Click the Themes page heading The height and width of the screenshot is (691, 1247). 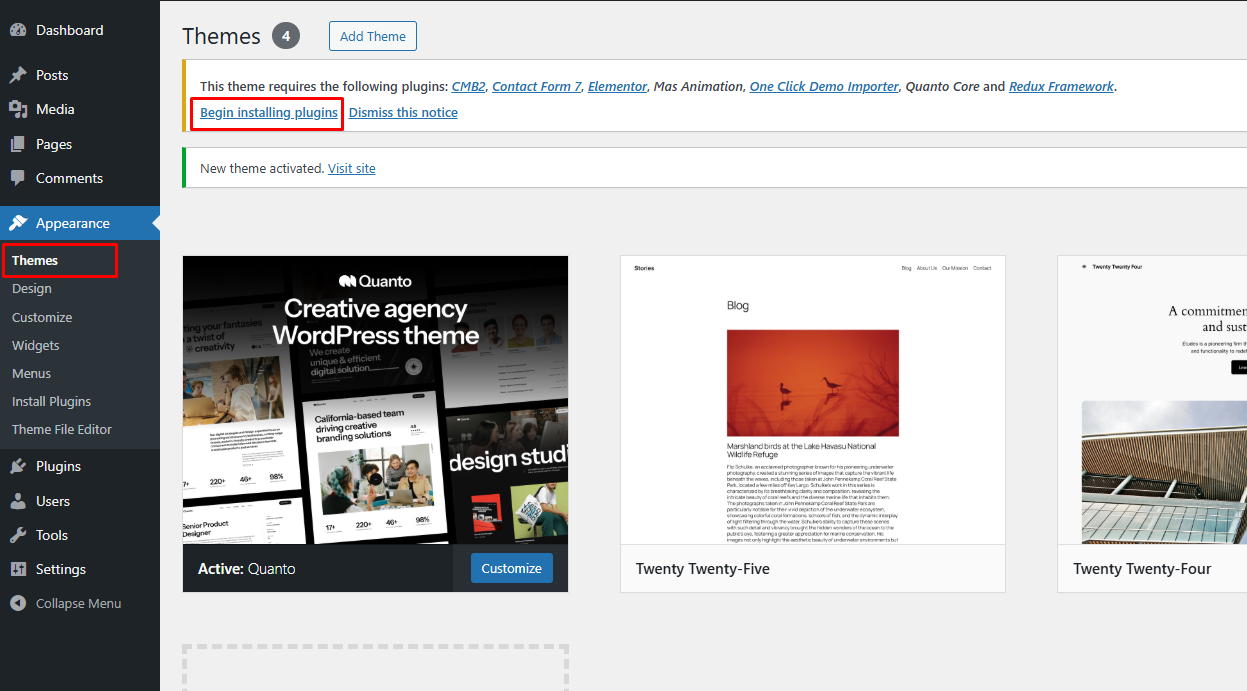[x=222, y=36]
